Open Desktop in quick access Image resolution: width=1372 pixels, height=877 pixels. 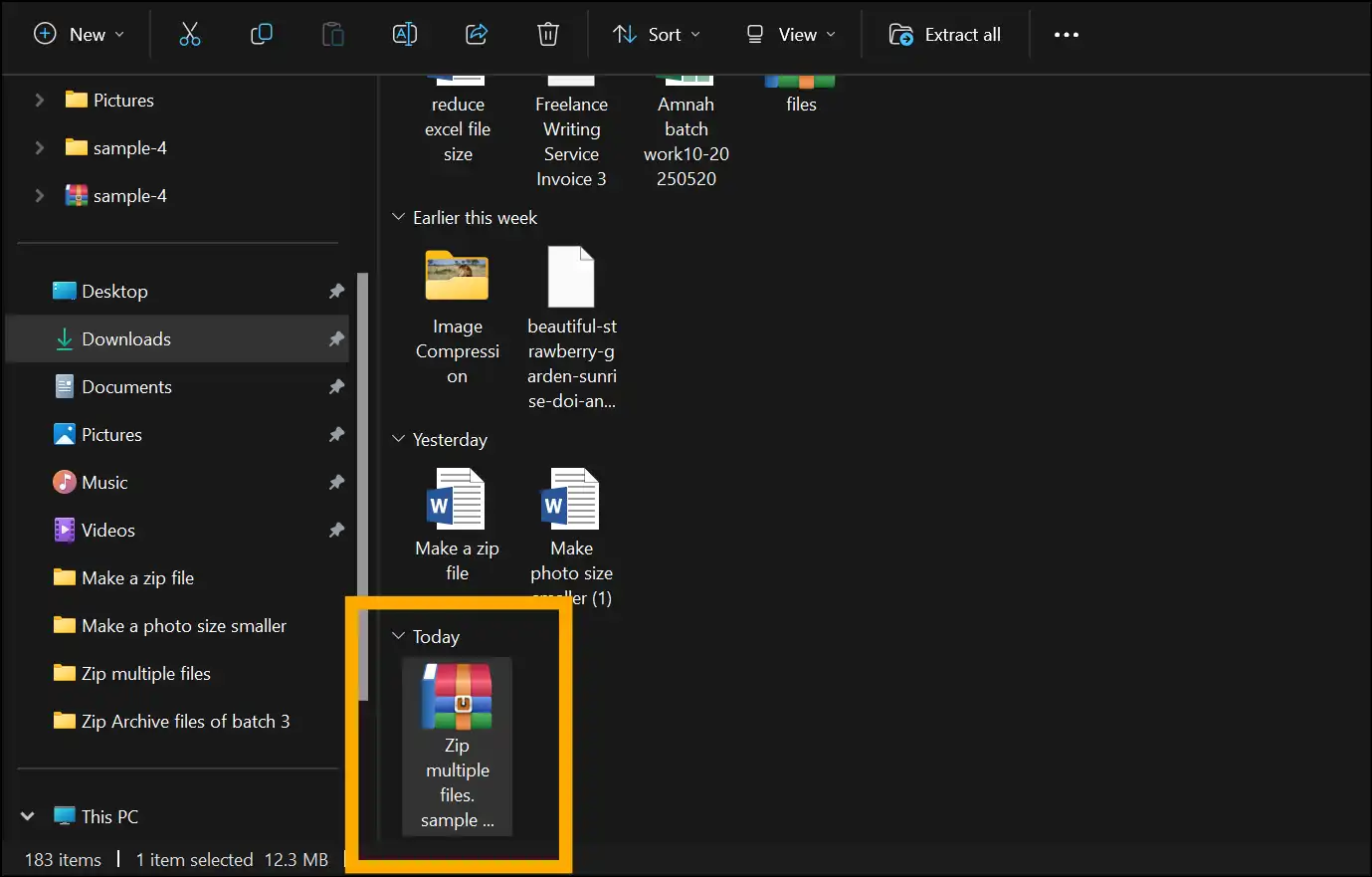click(99, 291)
